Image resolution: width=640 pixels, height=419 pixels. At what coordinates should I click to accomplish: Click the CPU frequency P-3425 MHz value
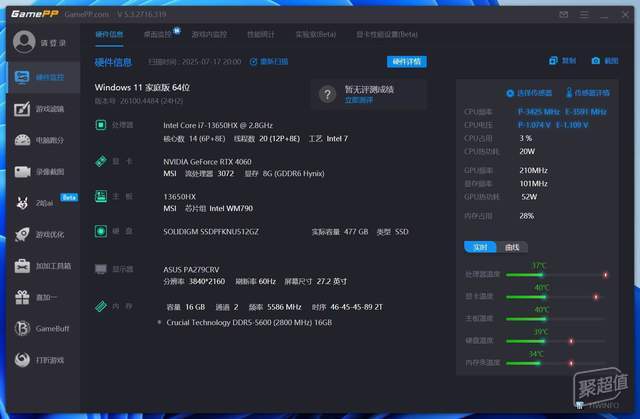tap(539, 112)
